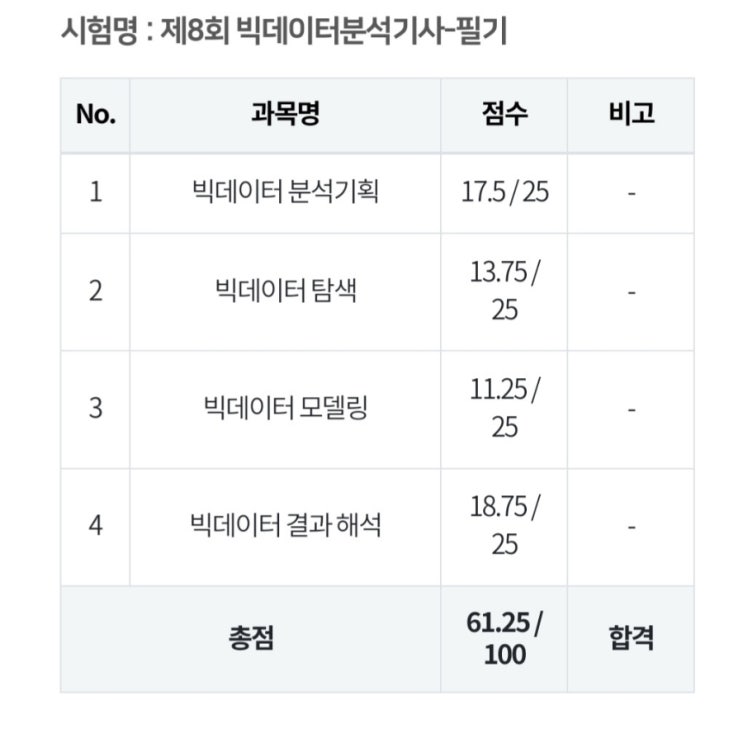
Task: Select the 빅데이터 결과 해석 subject cell
Action: point(285,527)
